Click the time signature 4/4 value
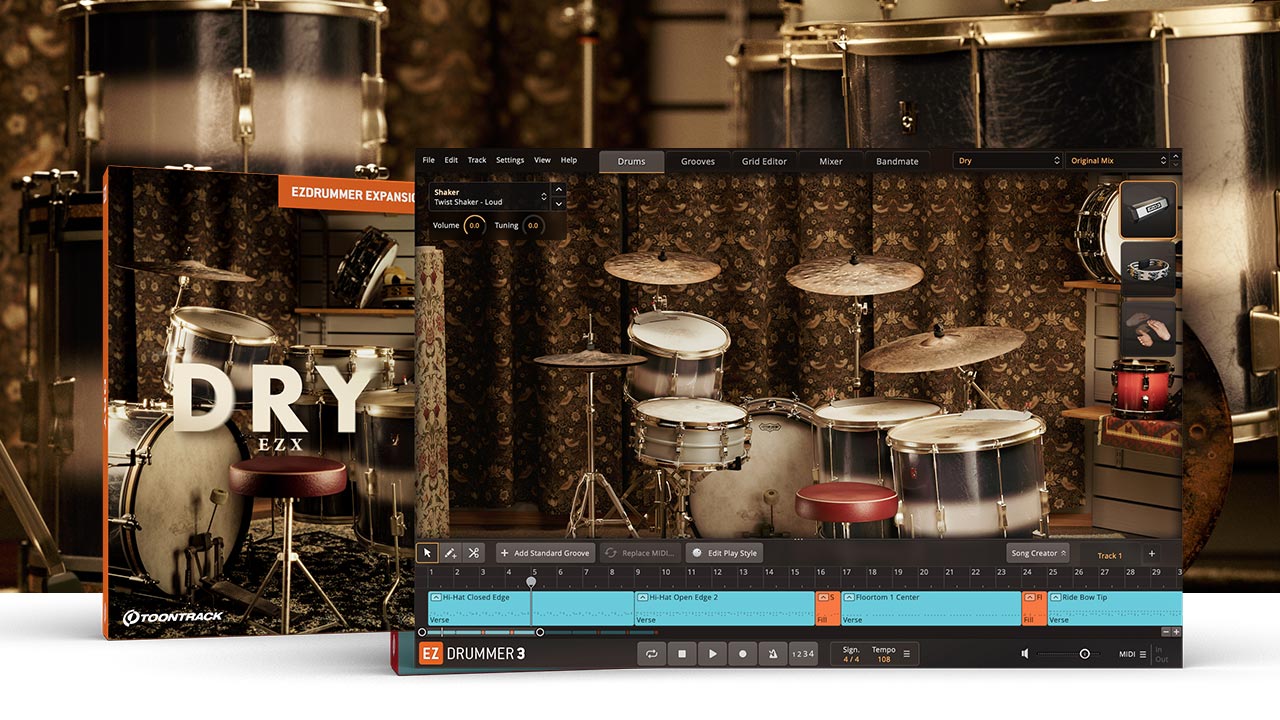 point(851,659)
